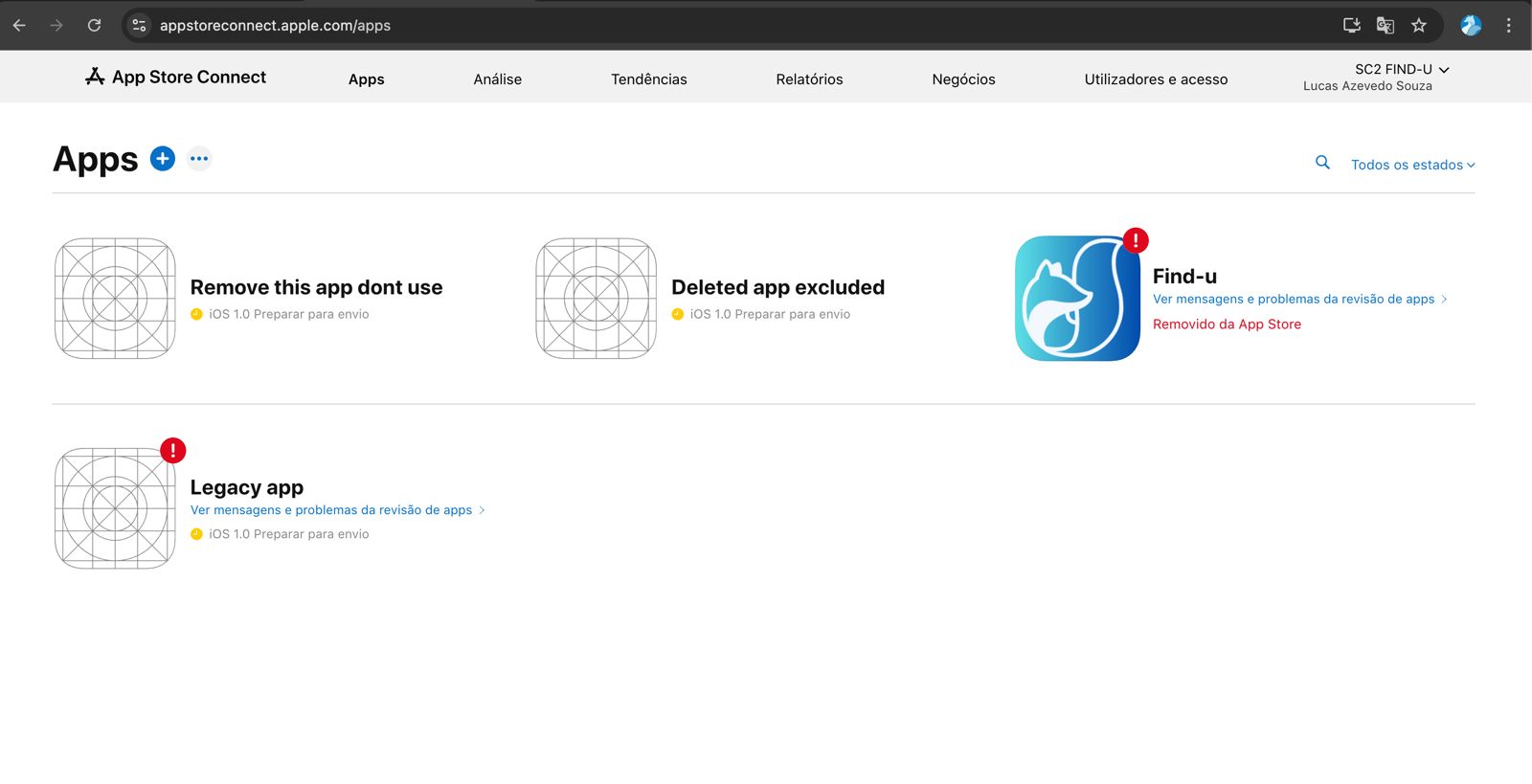Open the Find-u fox app icon
Screen dimensions: 1532x784
[1077, 299]
